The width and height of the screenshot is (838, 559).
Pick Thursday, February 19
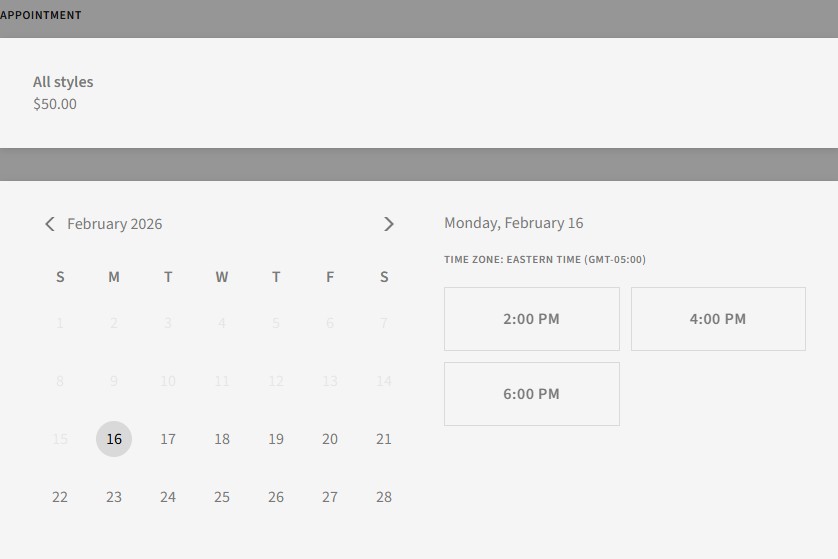276,439
